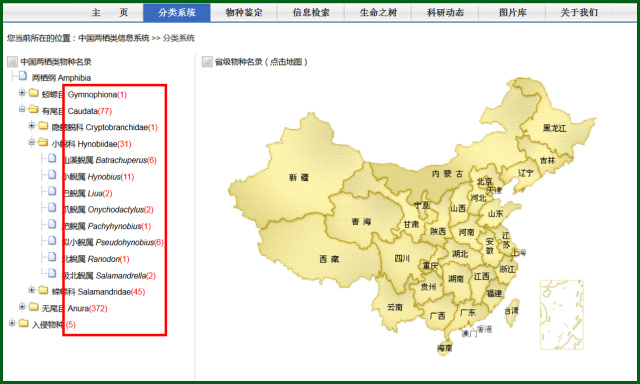Click the Cryptobranchidae folder icon
640x384 pixels.
(x=43, y=126)
